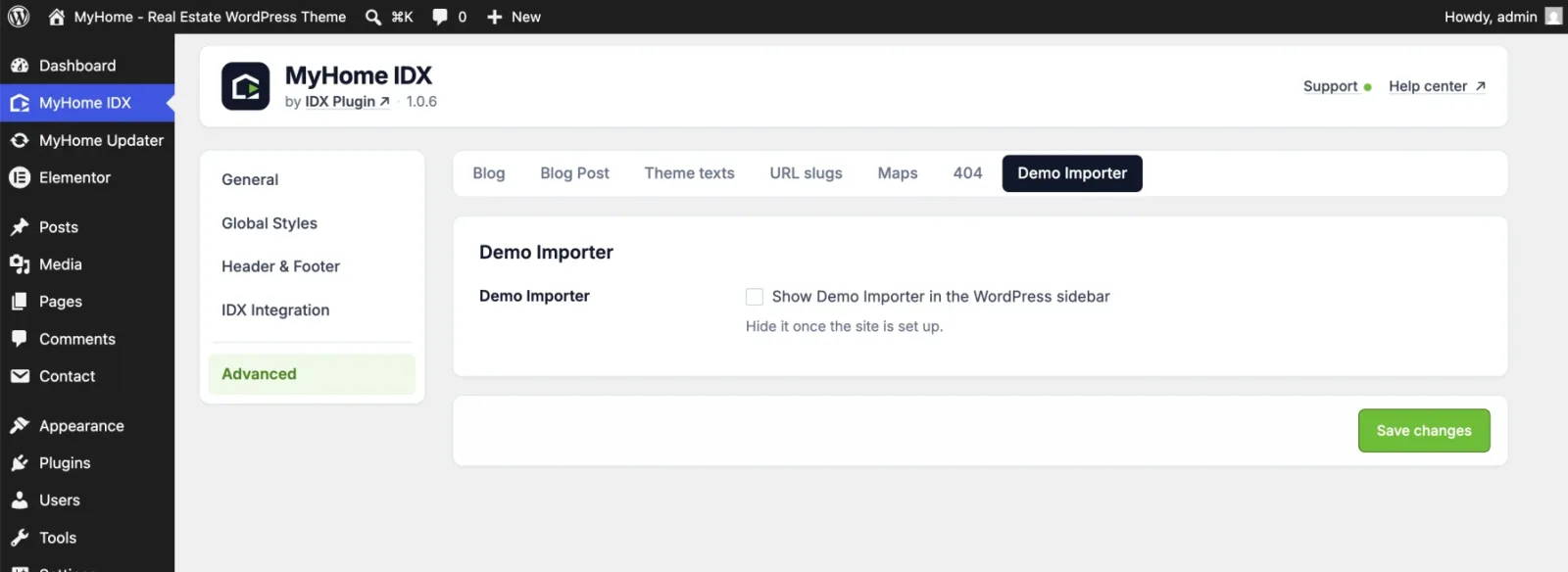Open the Users menu label
The image size is (1568, 572).
click(60, 500)
